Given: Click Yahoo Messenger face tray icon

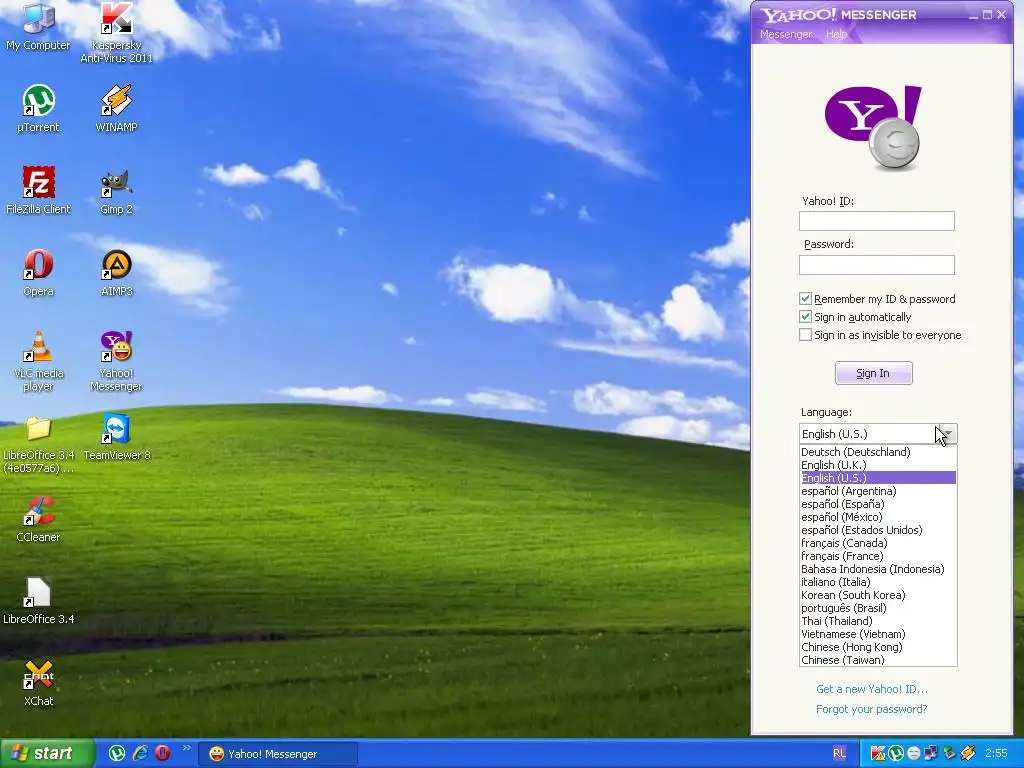Looking at the screenshot, I should point(914,754).
